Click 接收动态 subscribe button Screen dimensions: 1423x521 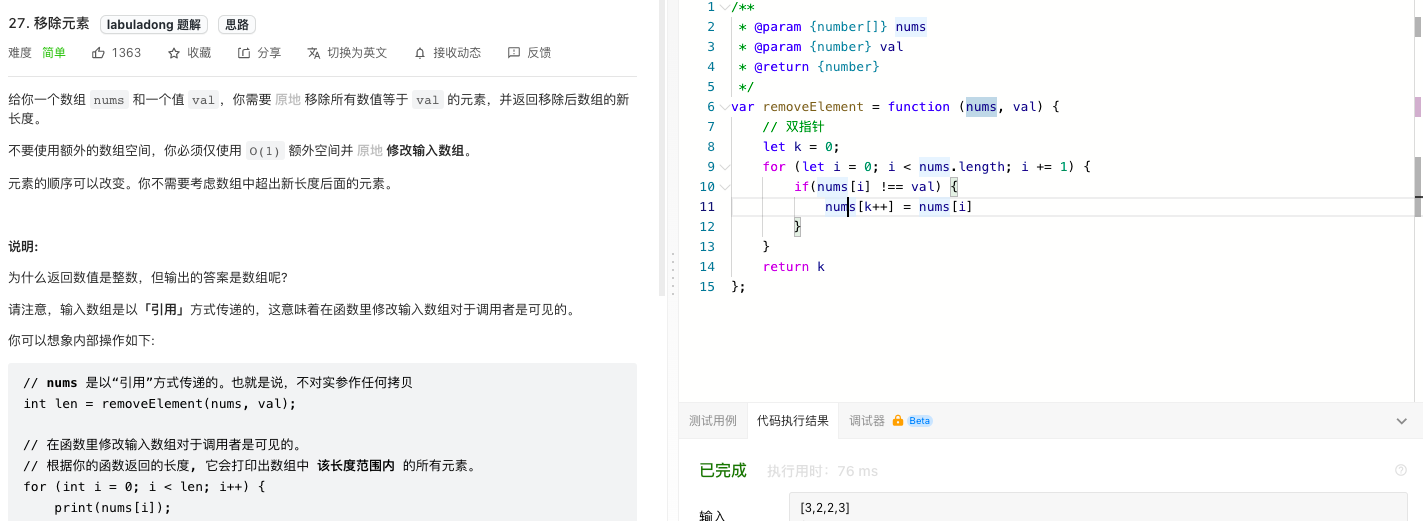click(457, 53)
